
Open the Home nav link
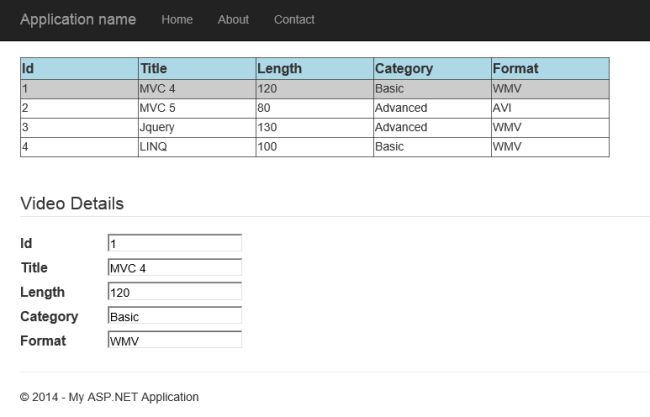(177, 20)
